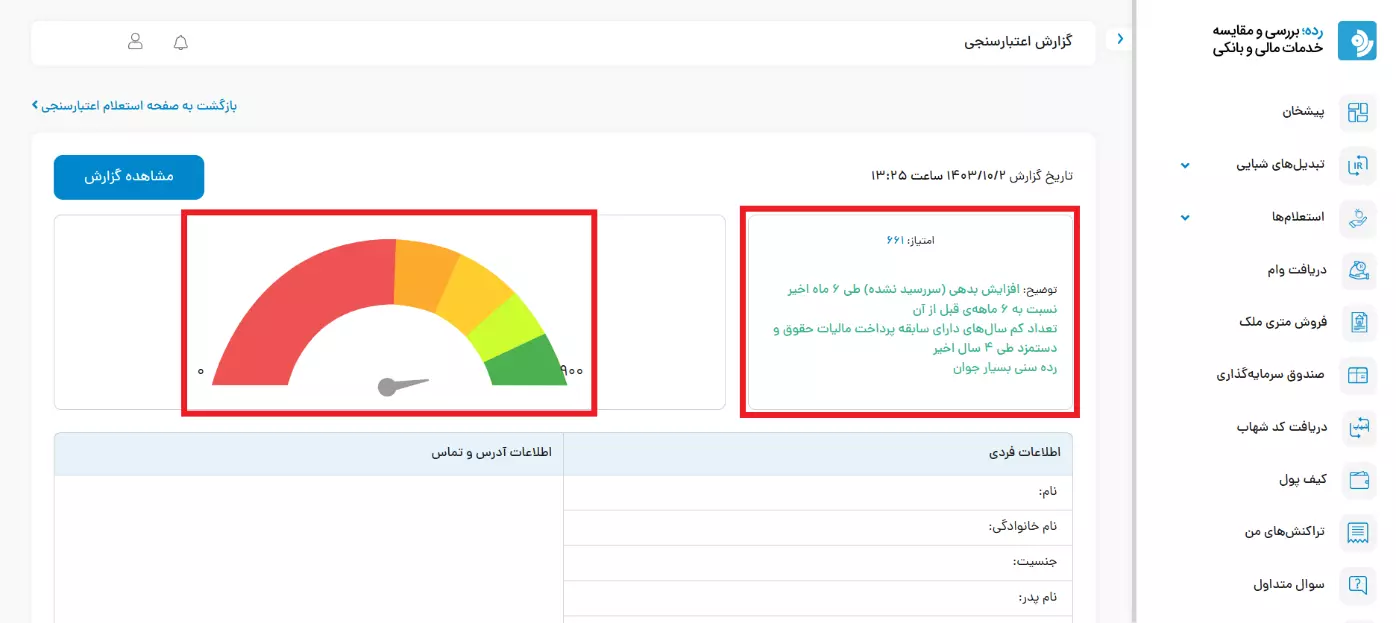The height and width of the screenshot is (623, 1396).
Task: Select the پیشخان menu item label
Action: point(1303,112)
